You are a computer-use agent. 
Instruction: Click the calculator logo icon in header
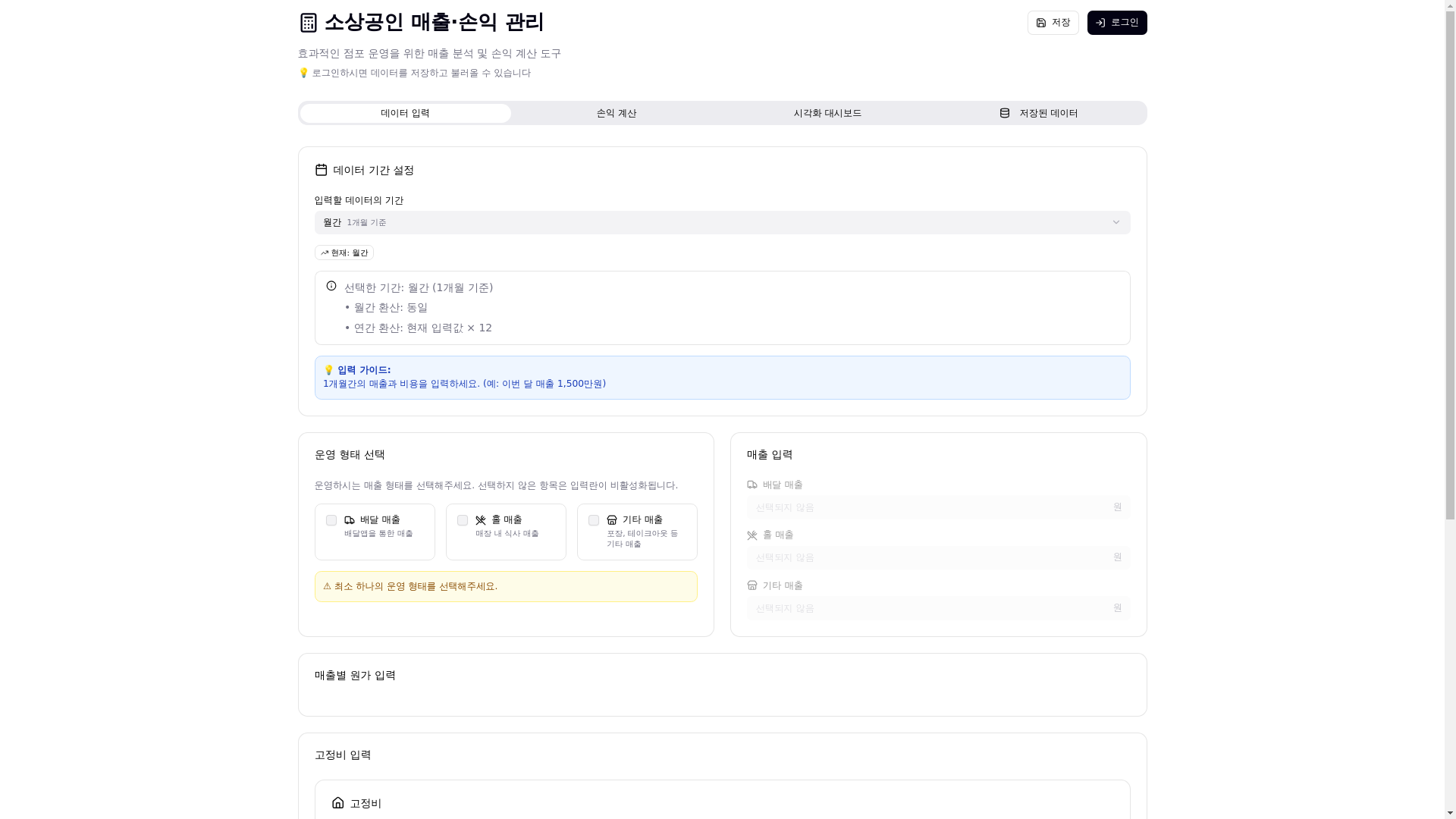(x=308, y=23)
